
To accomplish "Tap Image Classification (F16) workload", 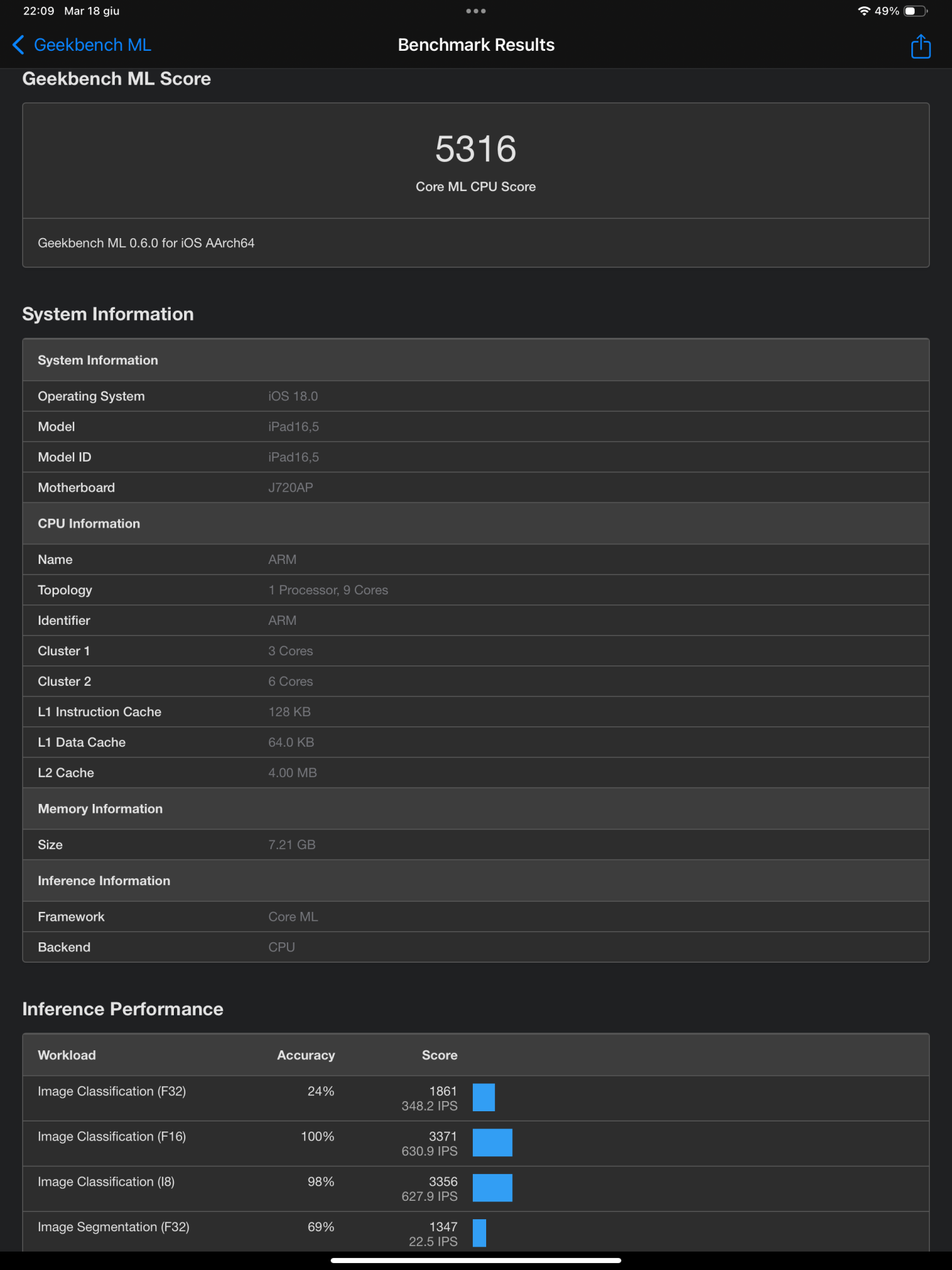I will point(112,1137).
